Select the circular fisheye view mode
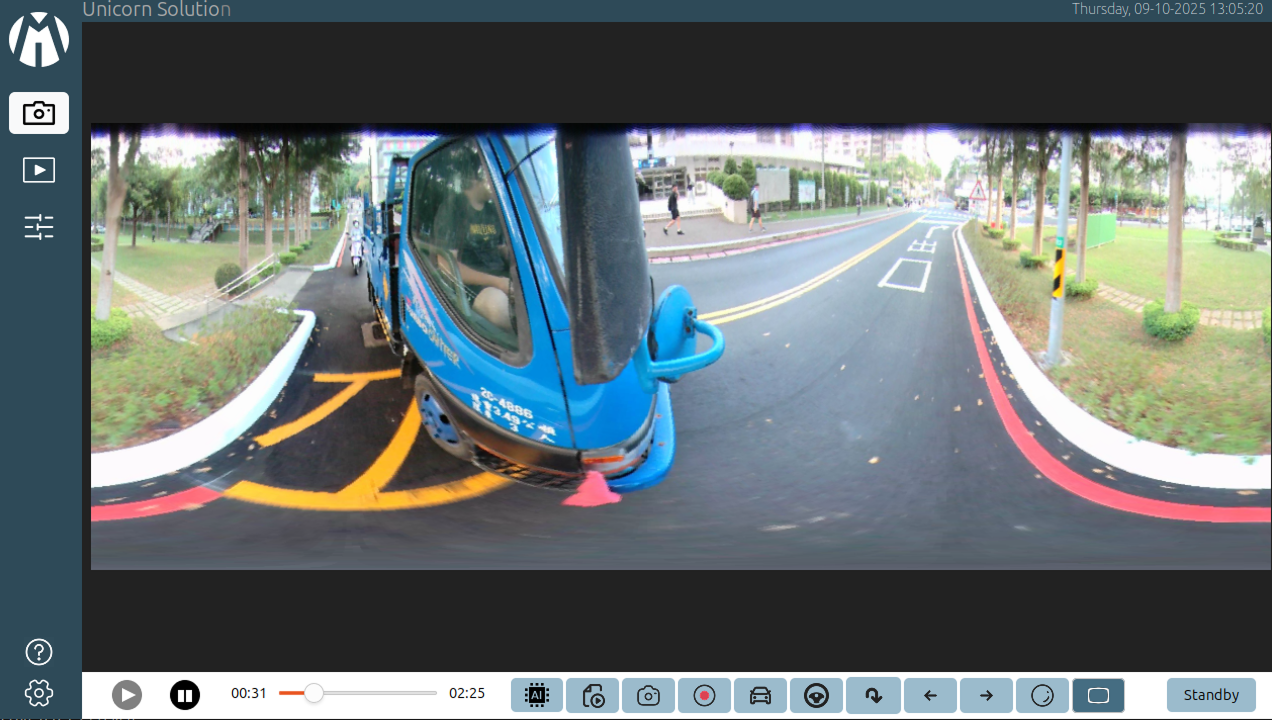1272x720 pixels. (1042, 695)
